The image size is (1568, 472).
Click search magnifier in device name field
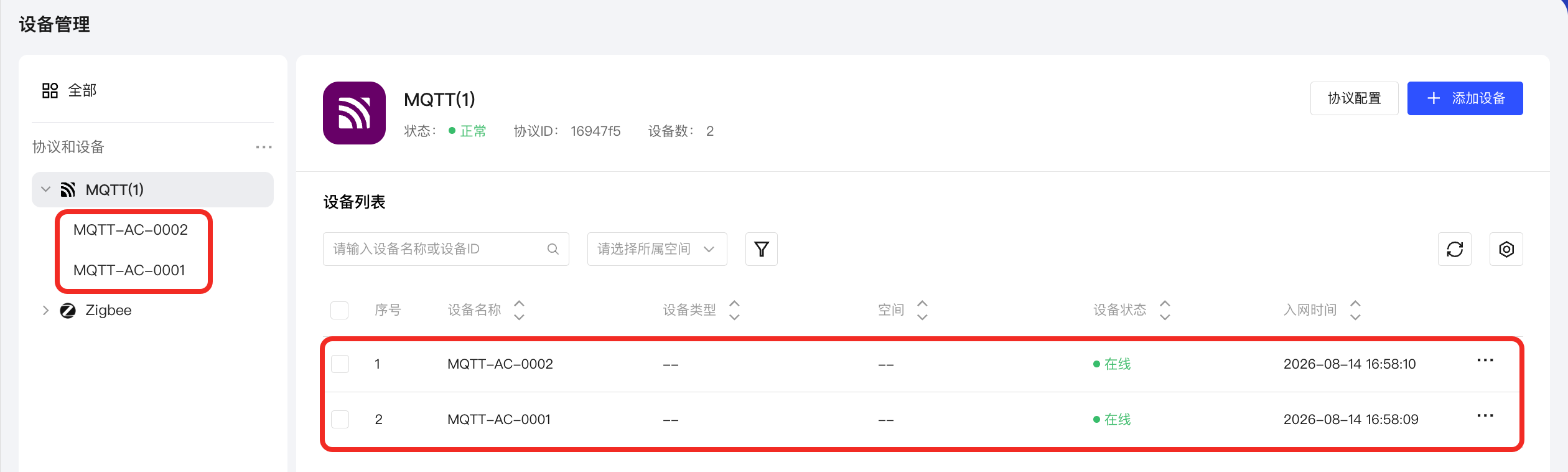553,249
